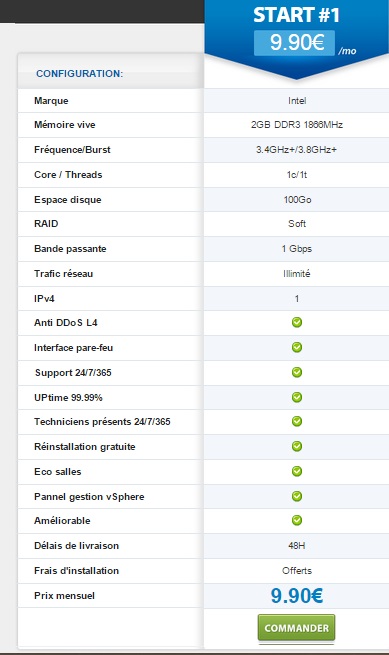Screen dimensions: 389x655
Task: Click the 1 Gbps value
Action: point(297,249)
